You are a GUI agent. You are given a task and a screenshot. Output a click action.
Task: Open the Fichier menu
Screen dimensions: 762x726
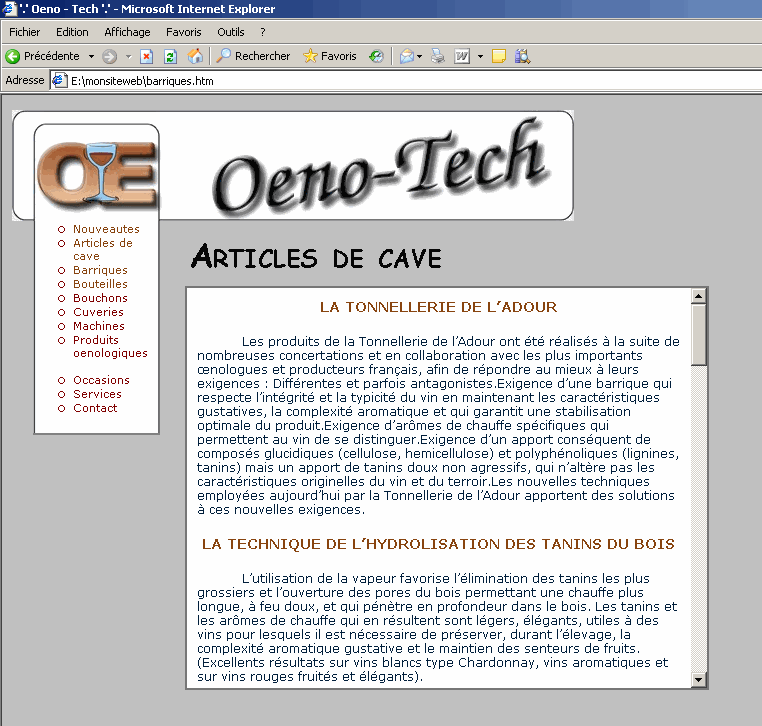[x=24, y=32]
